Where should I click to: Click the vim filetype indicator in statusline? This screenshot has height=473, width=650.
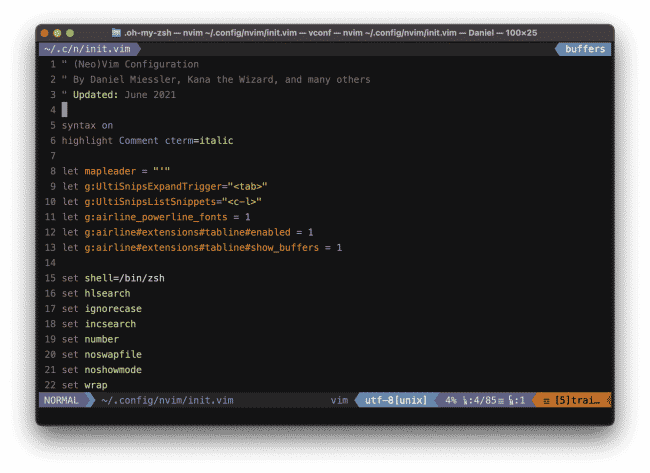(339, 400)
